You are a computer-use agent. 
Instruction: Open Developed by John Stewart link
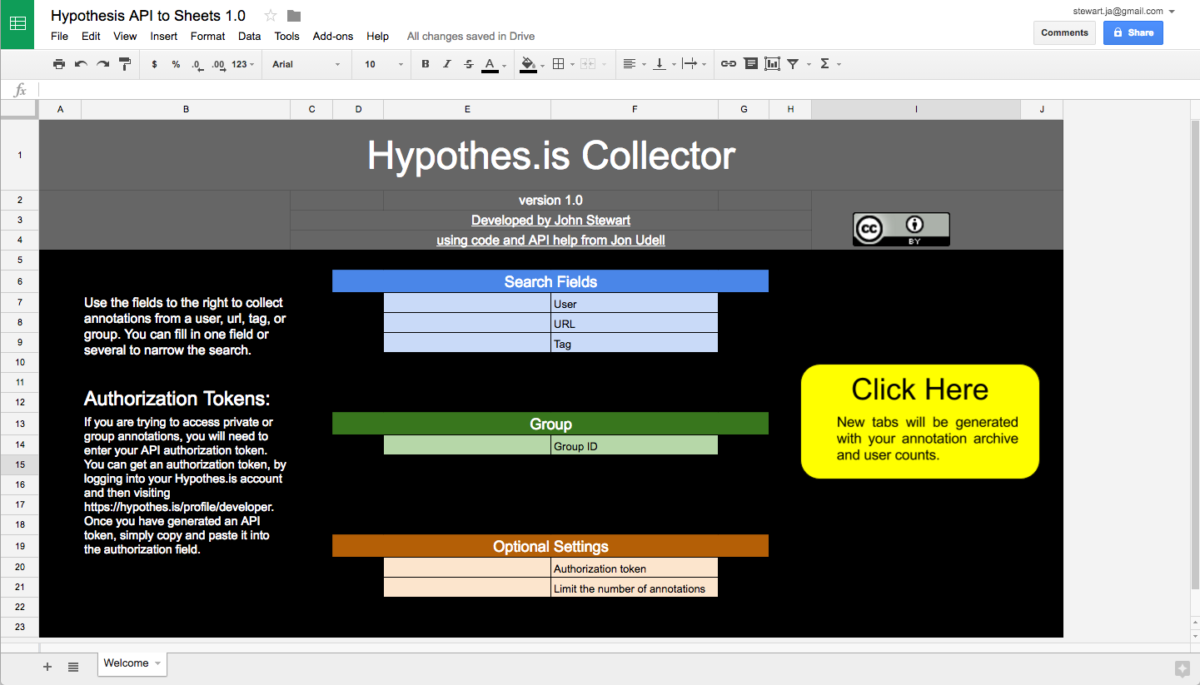point(551,220)
